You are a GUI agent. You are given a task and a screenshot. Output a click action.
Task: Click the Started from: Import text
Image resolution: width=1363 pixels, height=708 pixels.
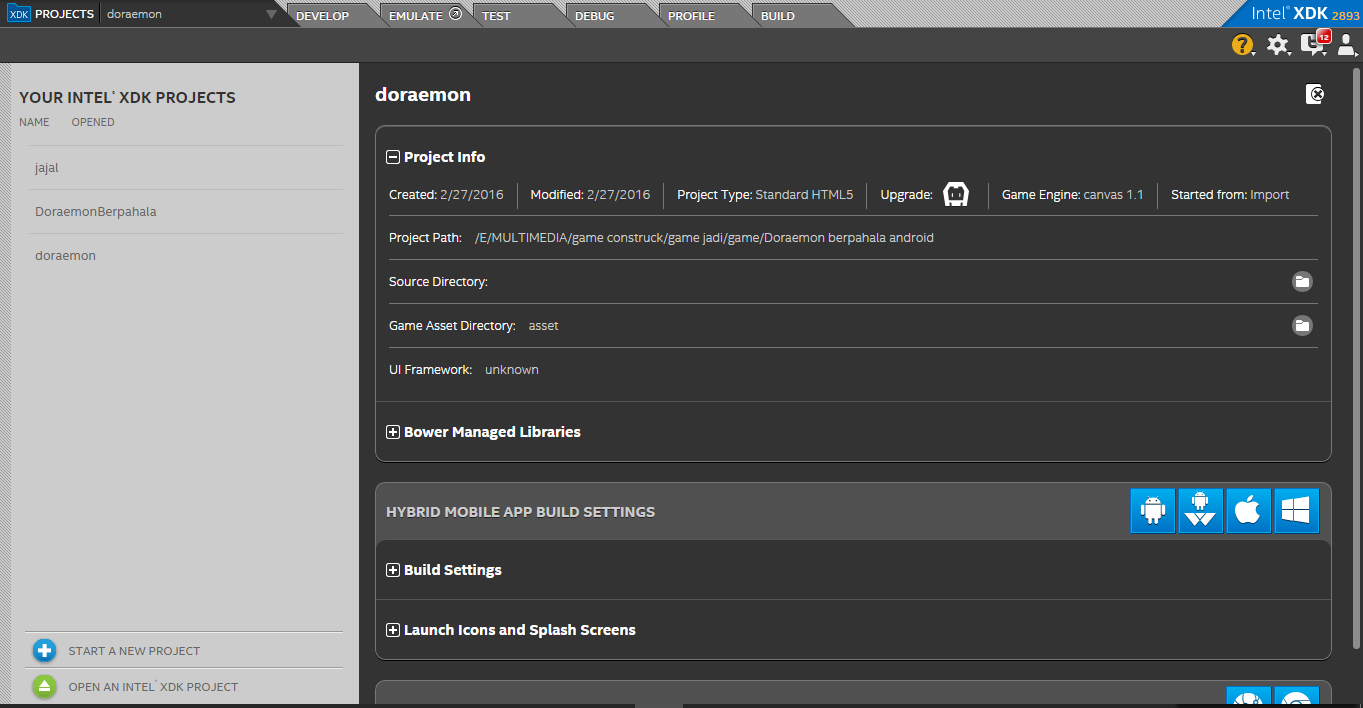(x=1230, y=195)
